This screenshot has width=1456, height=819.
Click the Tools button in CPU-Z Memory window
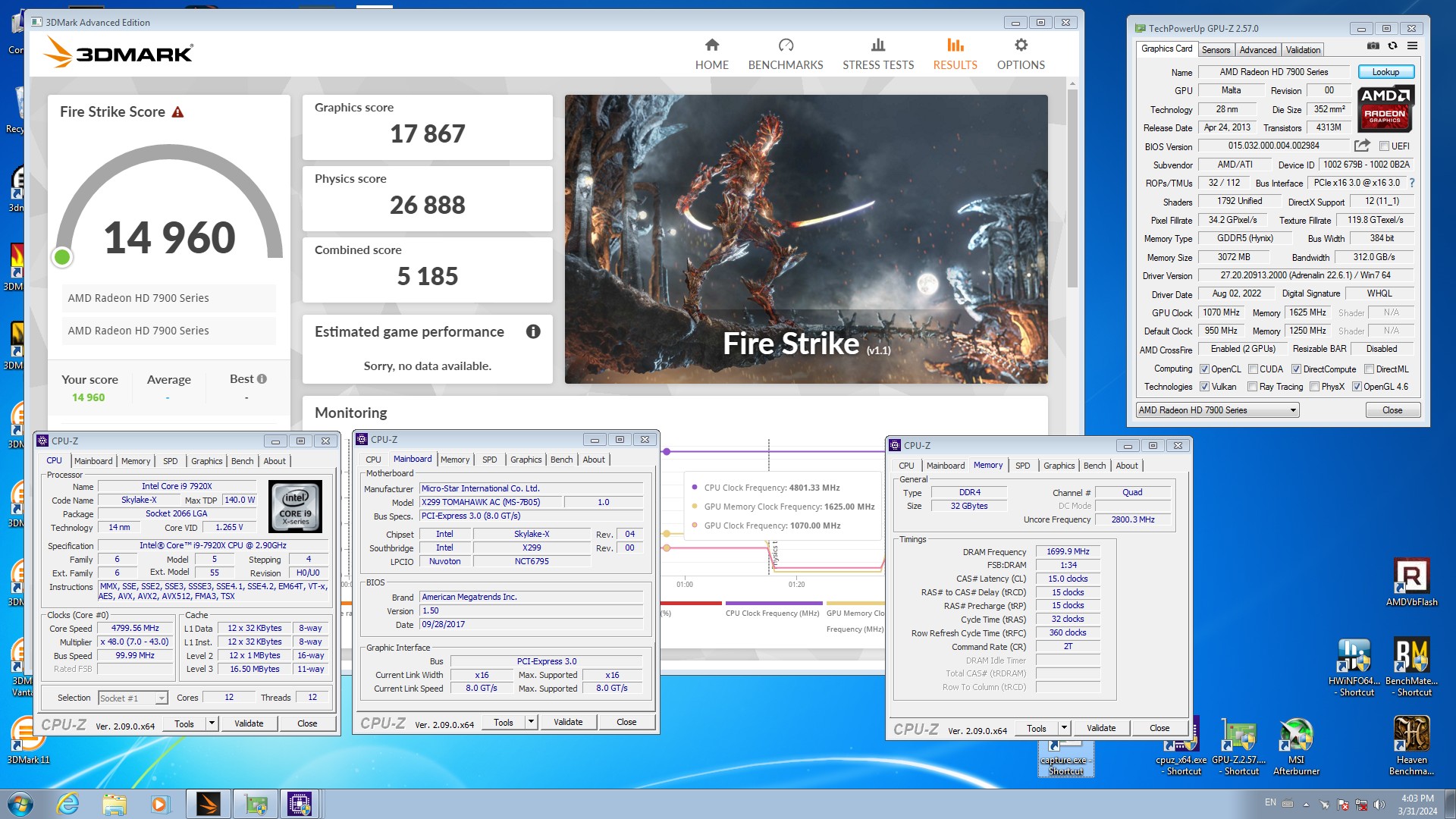[x=1036, y=728]
